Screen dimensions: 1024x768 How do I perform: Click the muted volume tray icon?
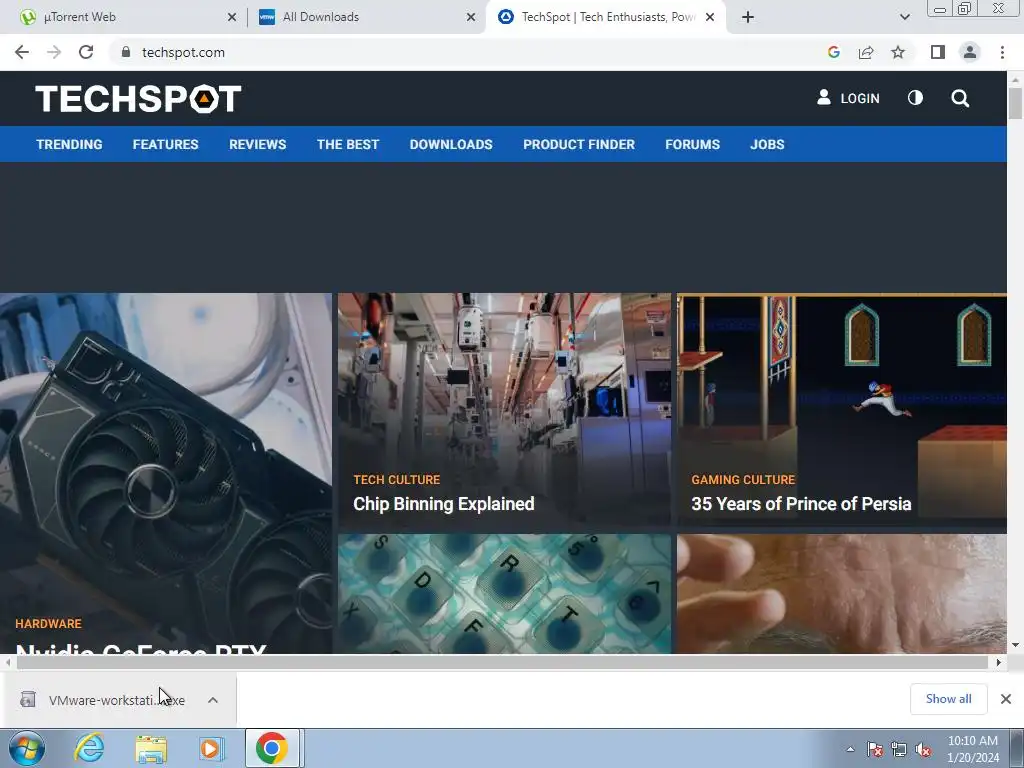click(x=923, y=749)
